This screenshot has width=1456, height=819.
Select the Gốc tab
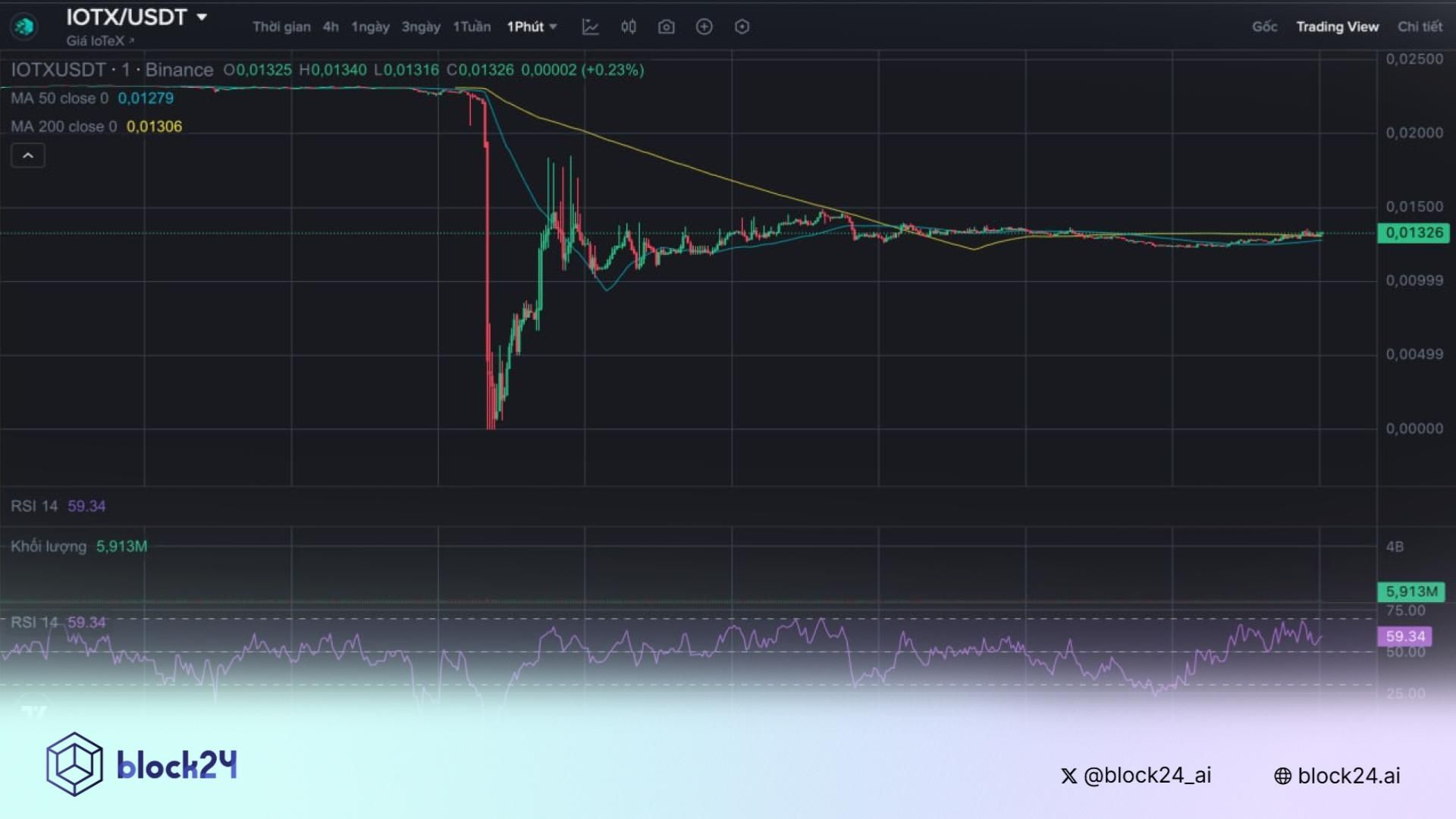pyautogui.click(x=1265, y=27)
